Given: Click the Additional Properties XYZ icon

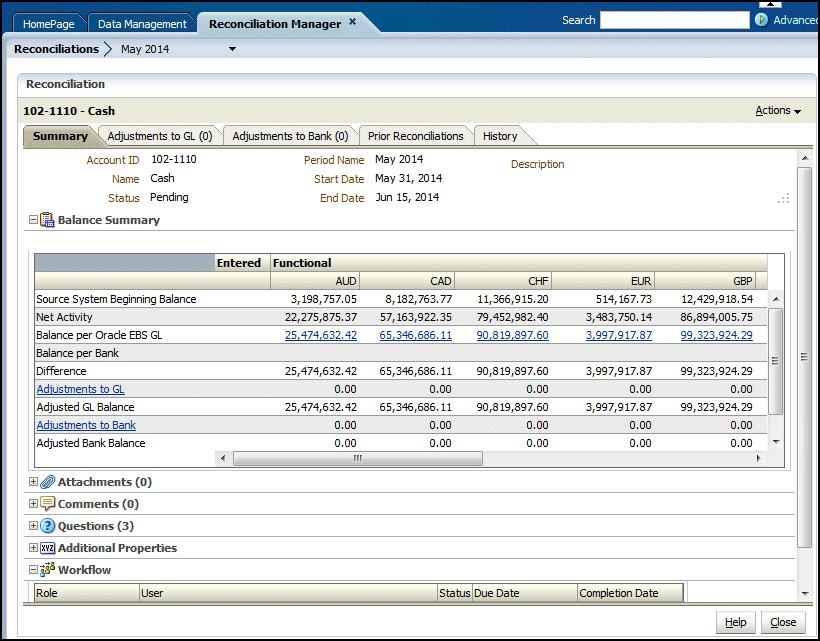Looking at the screenshot, I should tap(47, 548).
